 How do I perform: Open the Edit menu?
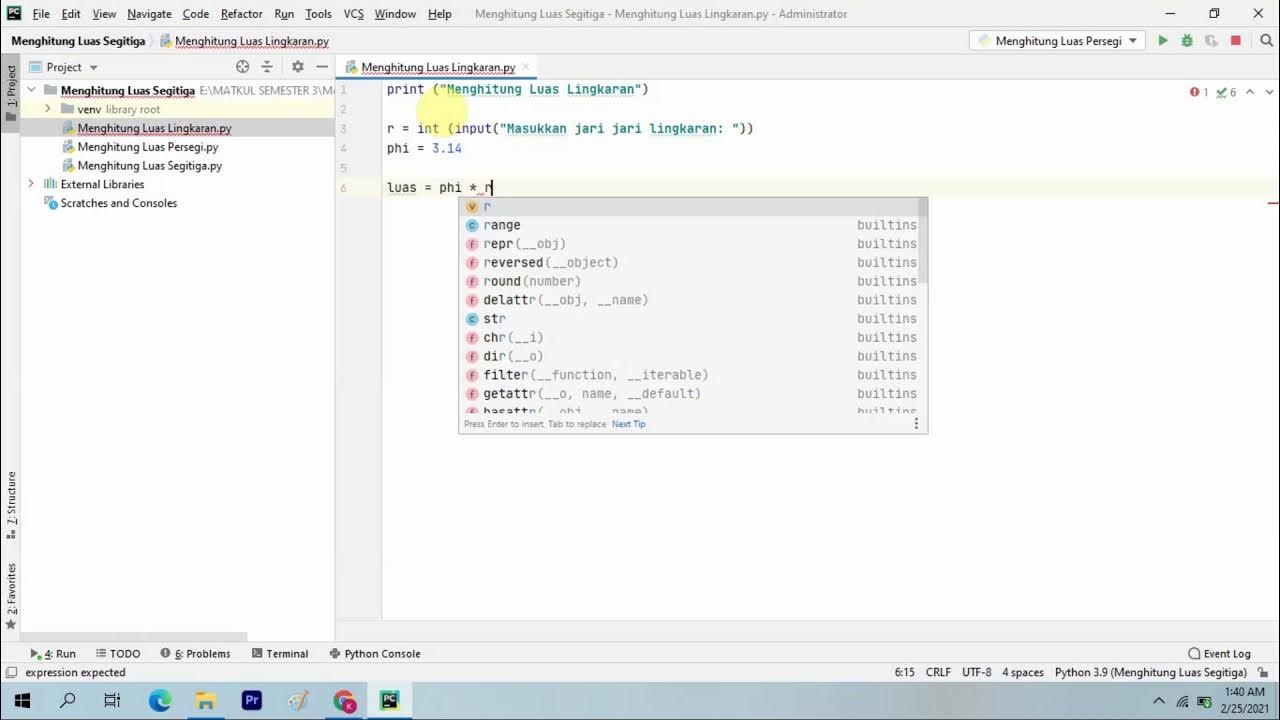point(71,14)
